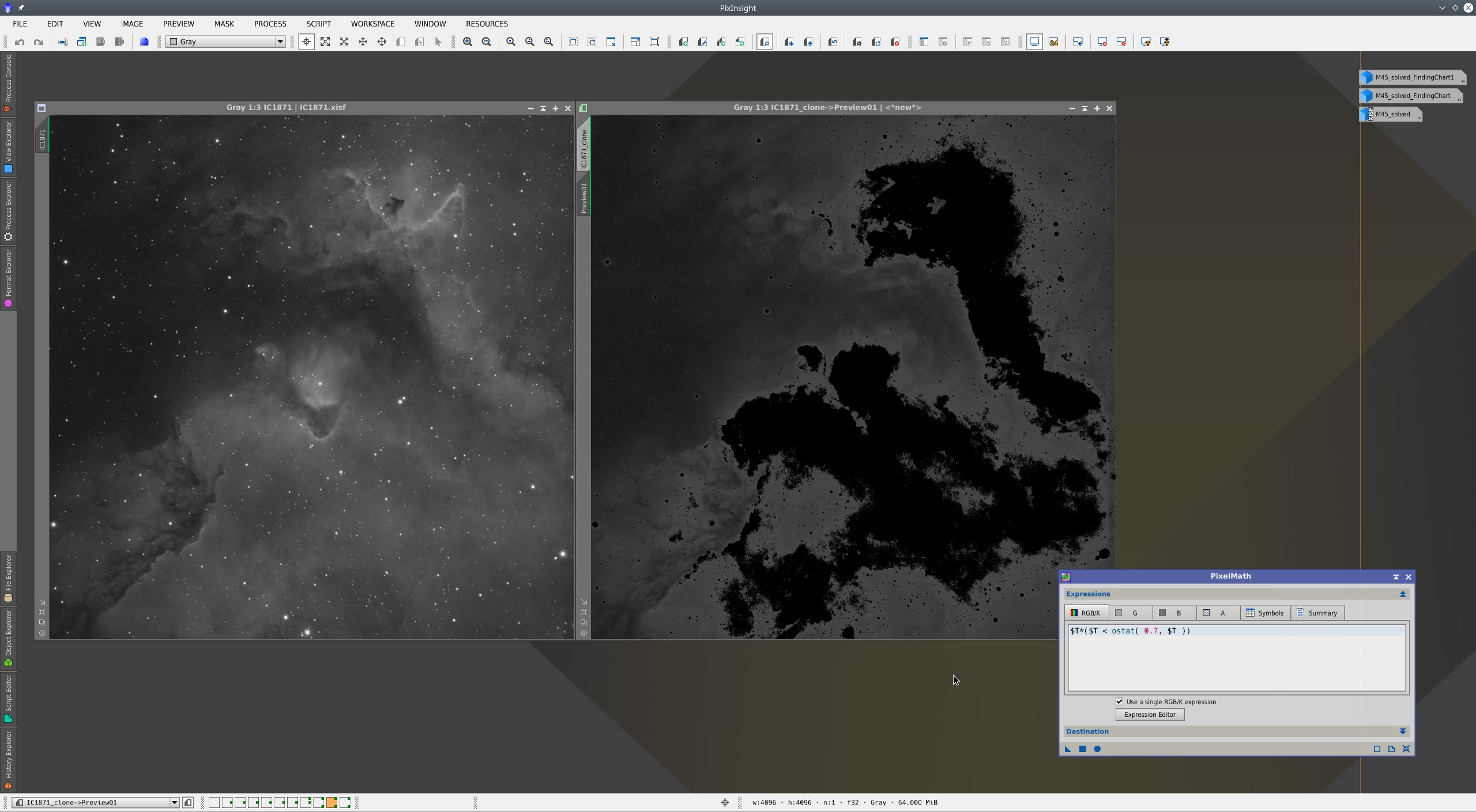Toggle the 24-bit STF LUT icon
The image size is (1476, 812).
pyautogui.click(x=1053, y=41)
